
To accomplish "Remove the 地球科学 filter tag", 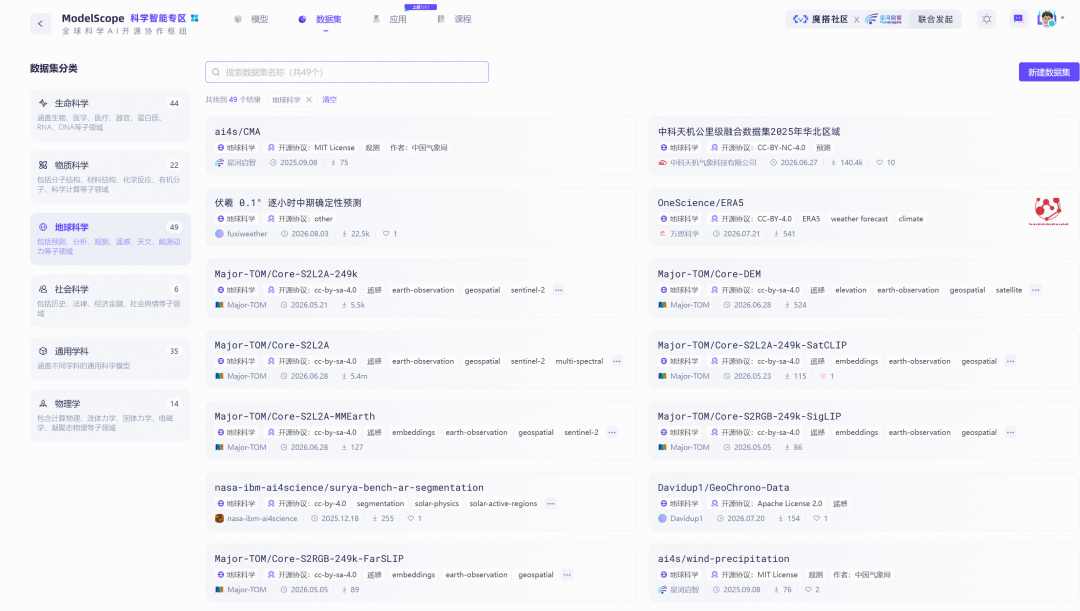I will point(309,100).
